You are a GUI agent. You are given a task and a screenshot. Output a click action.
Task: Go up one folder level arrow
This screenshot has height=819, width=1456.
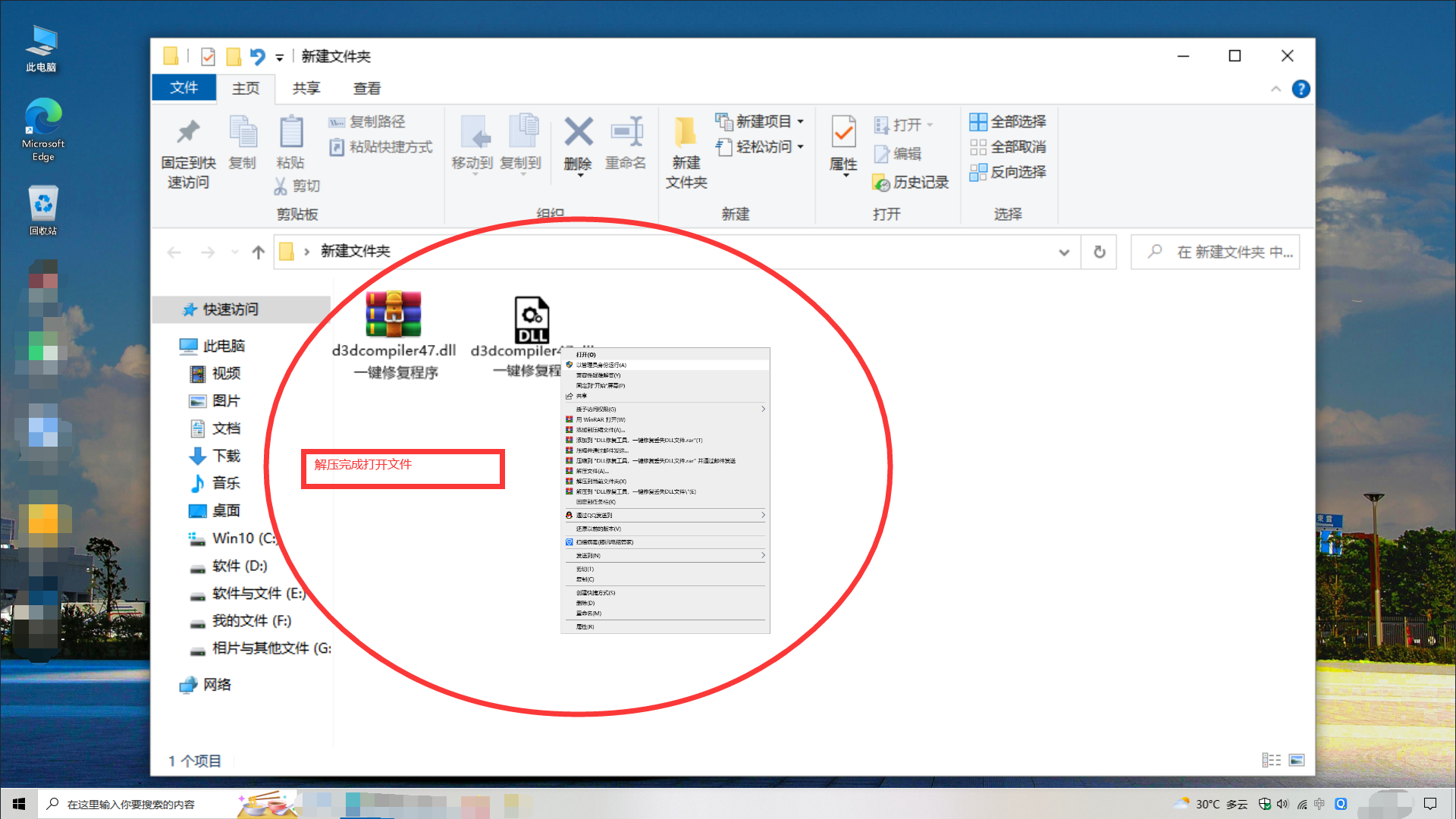coord(258,252)
